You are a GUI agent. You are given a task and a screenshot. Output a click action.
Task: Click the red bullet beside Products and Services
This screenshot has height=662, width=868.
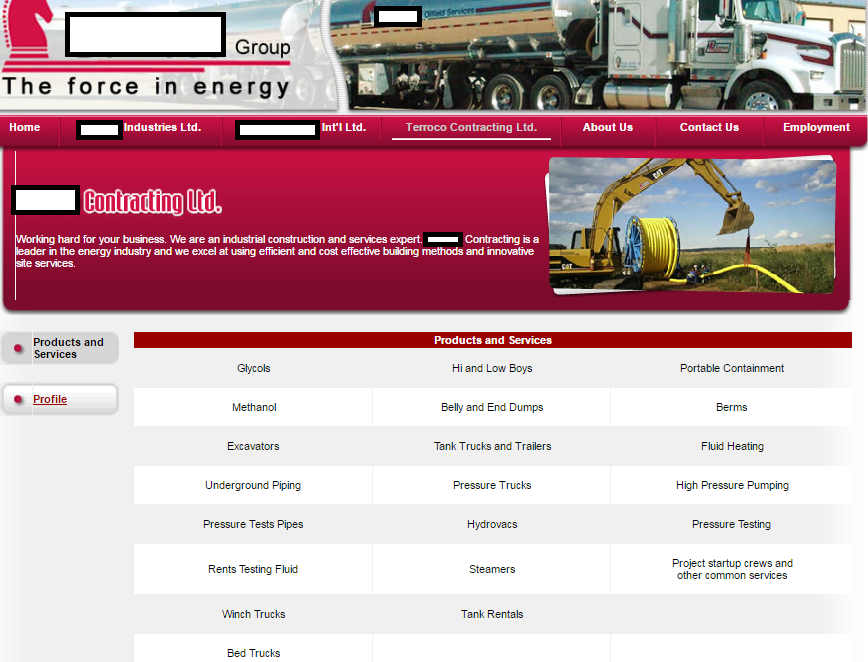point(18,348)
